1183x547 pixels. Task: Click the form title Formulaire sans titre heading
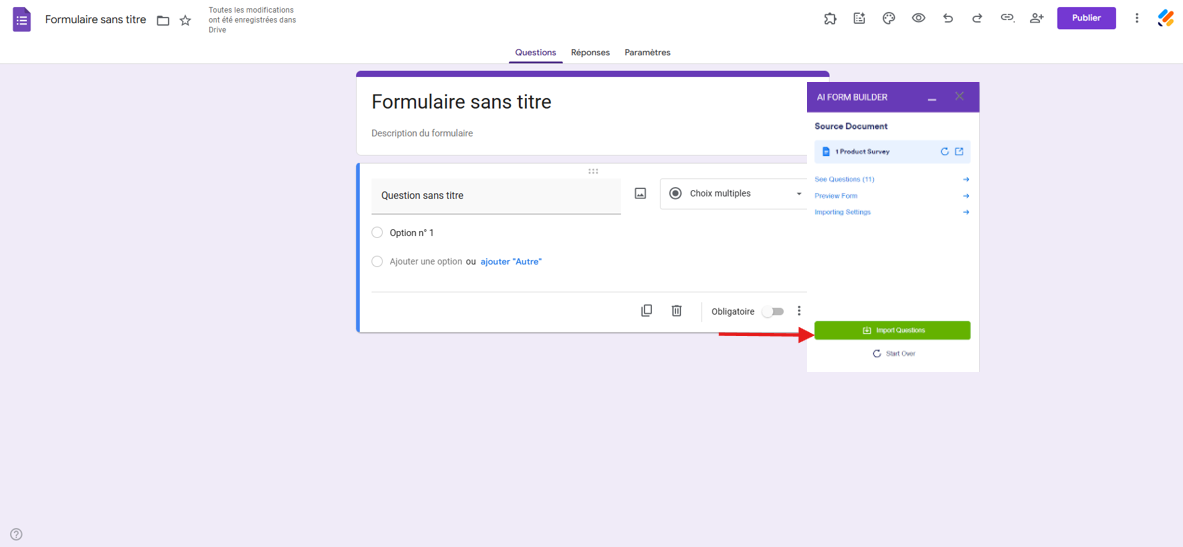click(462, 102)
